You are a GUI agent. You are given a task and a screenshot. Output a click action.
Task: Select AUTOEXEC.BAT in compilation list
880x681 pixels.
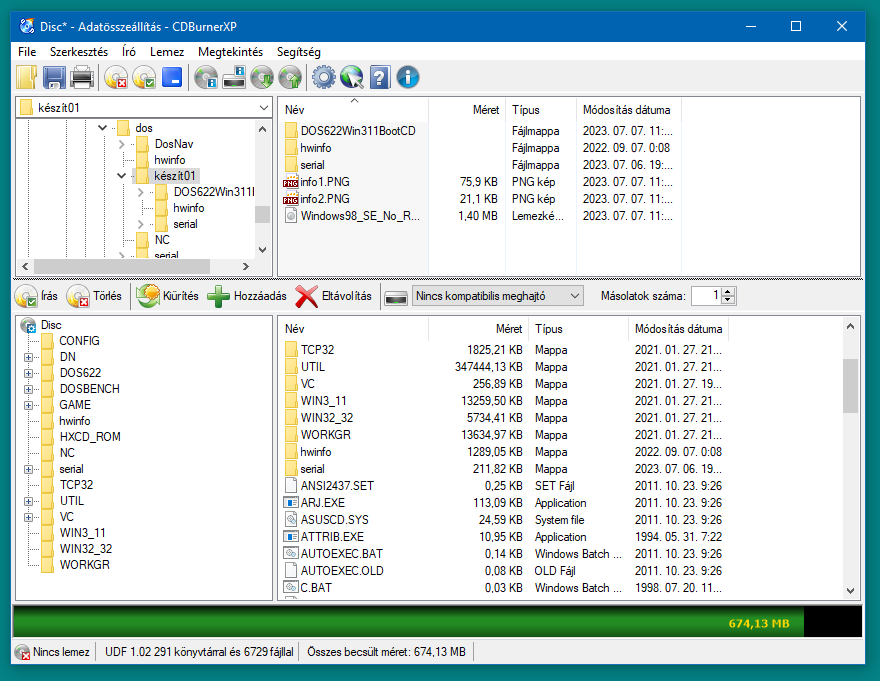pyautogui.click(x=342, y=554)
